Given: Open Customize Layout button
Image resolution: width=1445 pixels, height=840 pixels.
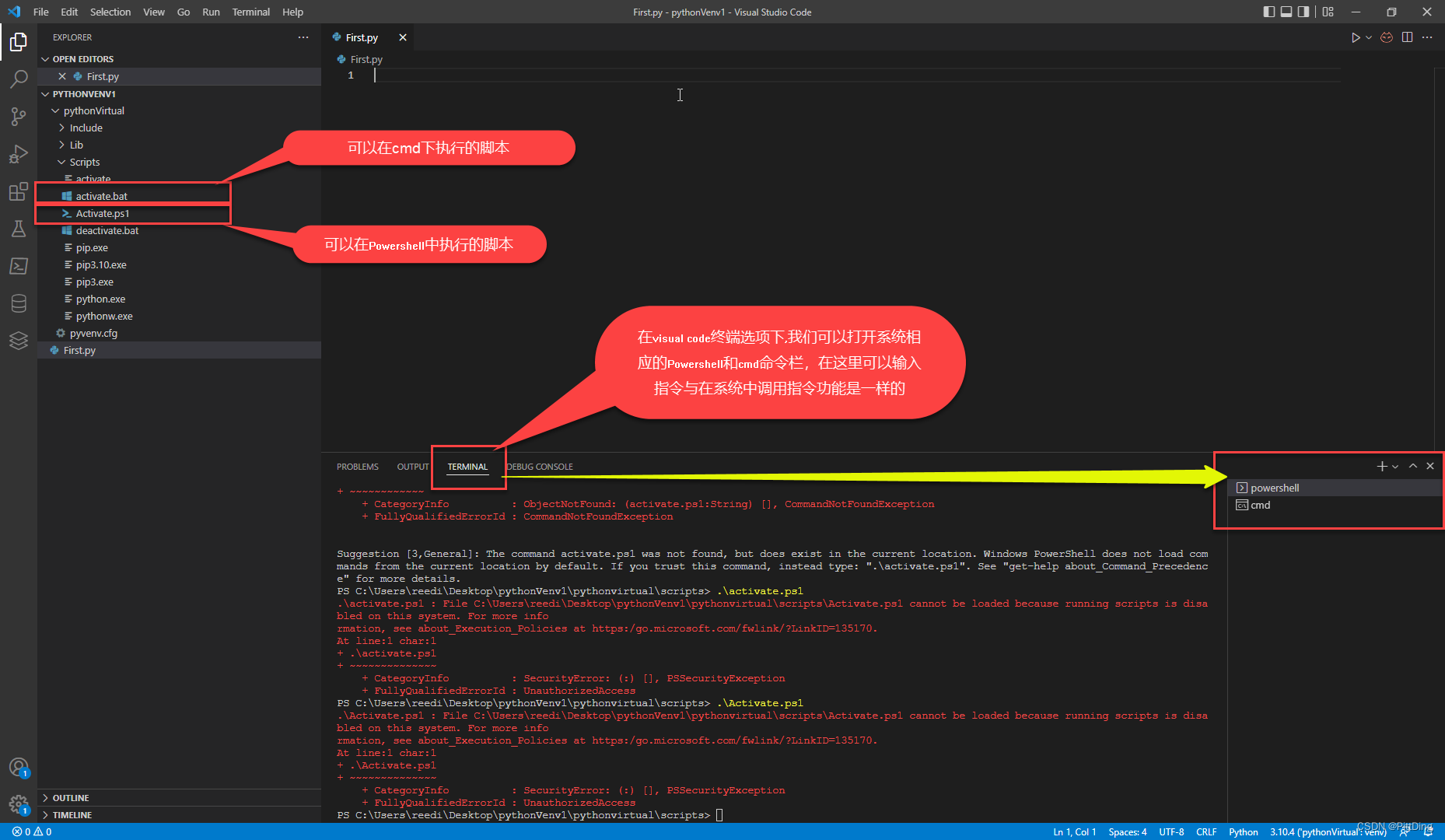Looking at the screenshot, I should tap(1328, 12).
